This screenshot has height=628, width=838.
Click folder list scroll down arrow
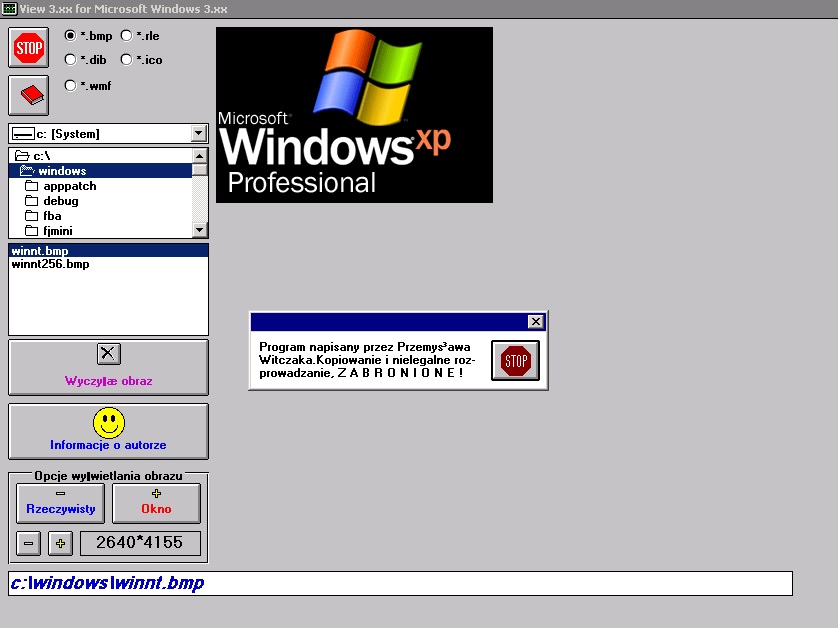click(199, 230)
